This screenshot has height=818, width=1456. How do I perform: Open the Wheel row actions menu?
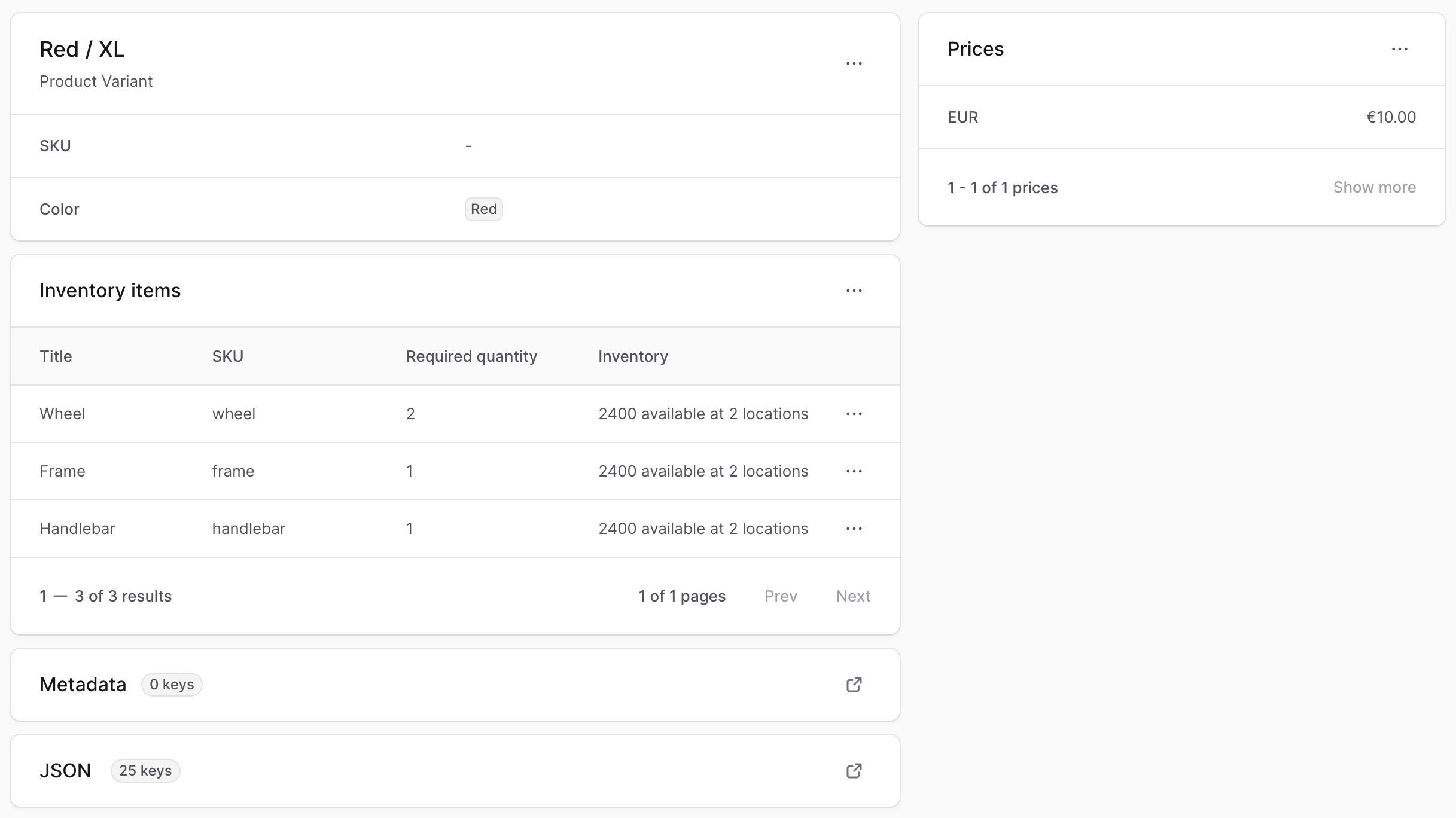point(854,414)
